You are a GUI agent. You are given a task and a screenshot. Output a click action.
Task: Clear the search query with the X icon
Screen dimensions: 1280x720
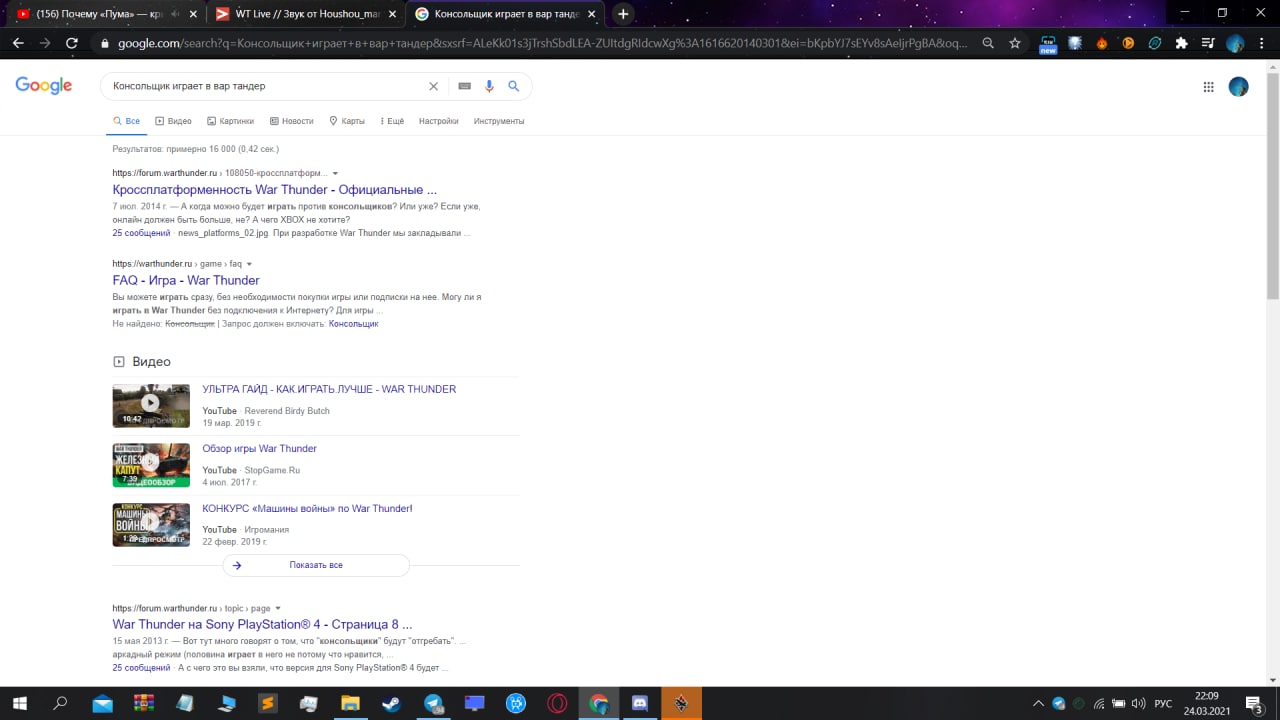pos(433,86)
